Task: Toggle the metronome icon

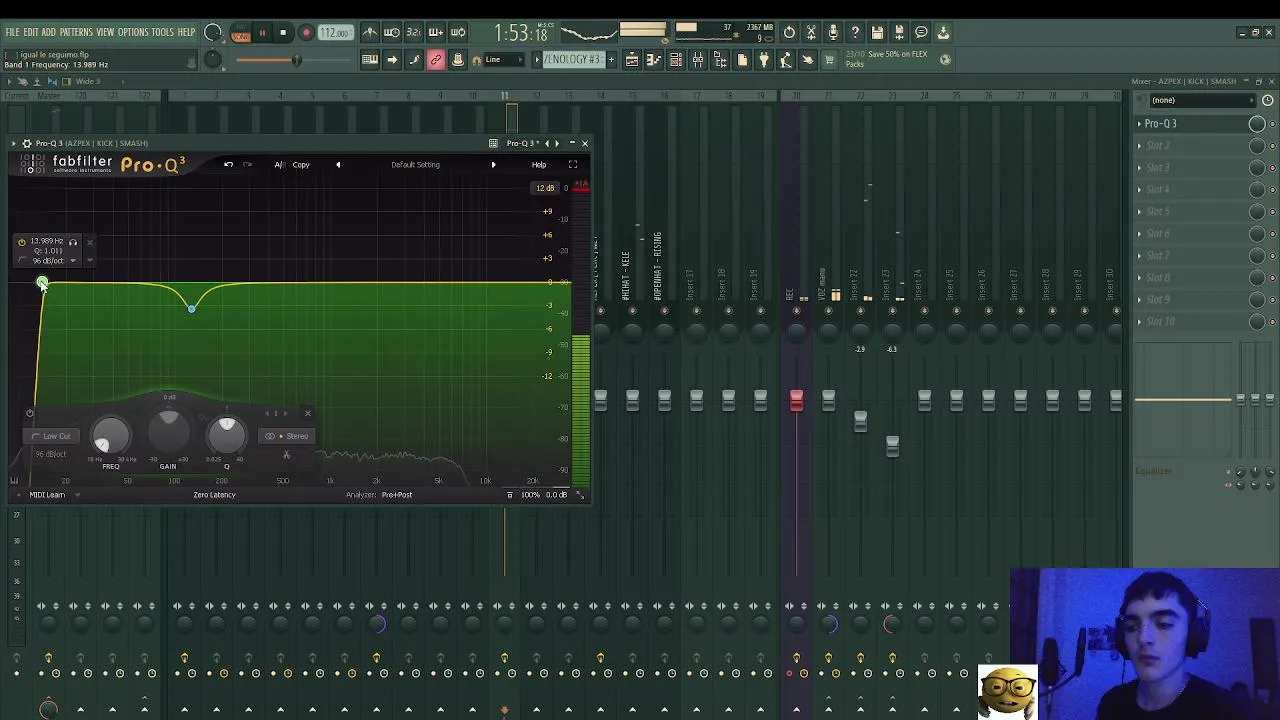Action: 370,33
